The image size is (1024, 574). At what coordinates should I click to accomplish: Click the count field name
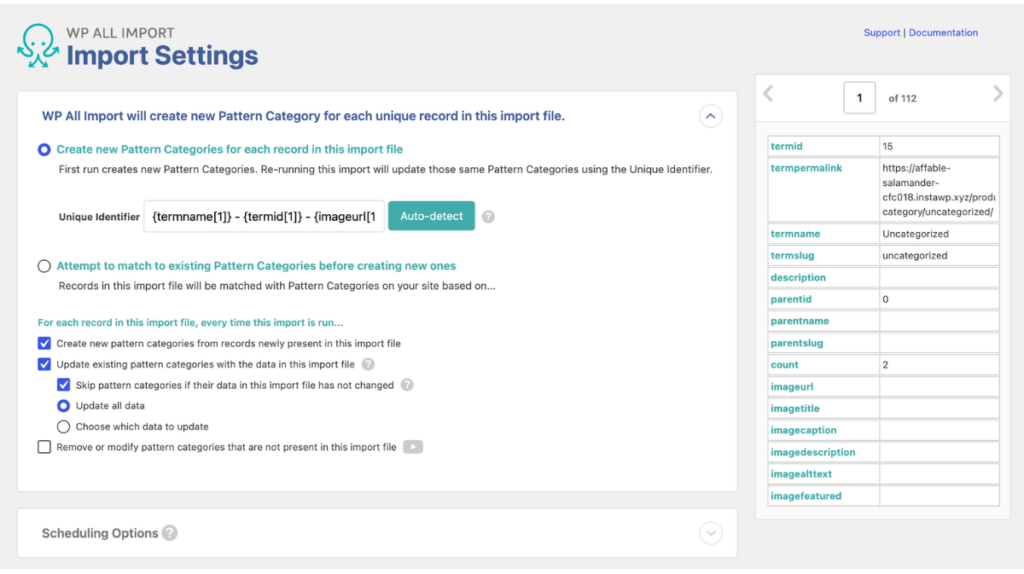(x=784, y=365)
